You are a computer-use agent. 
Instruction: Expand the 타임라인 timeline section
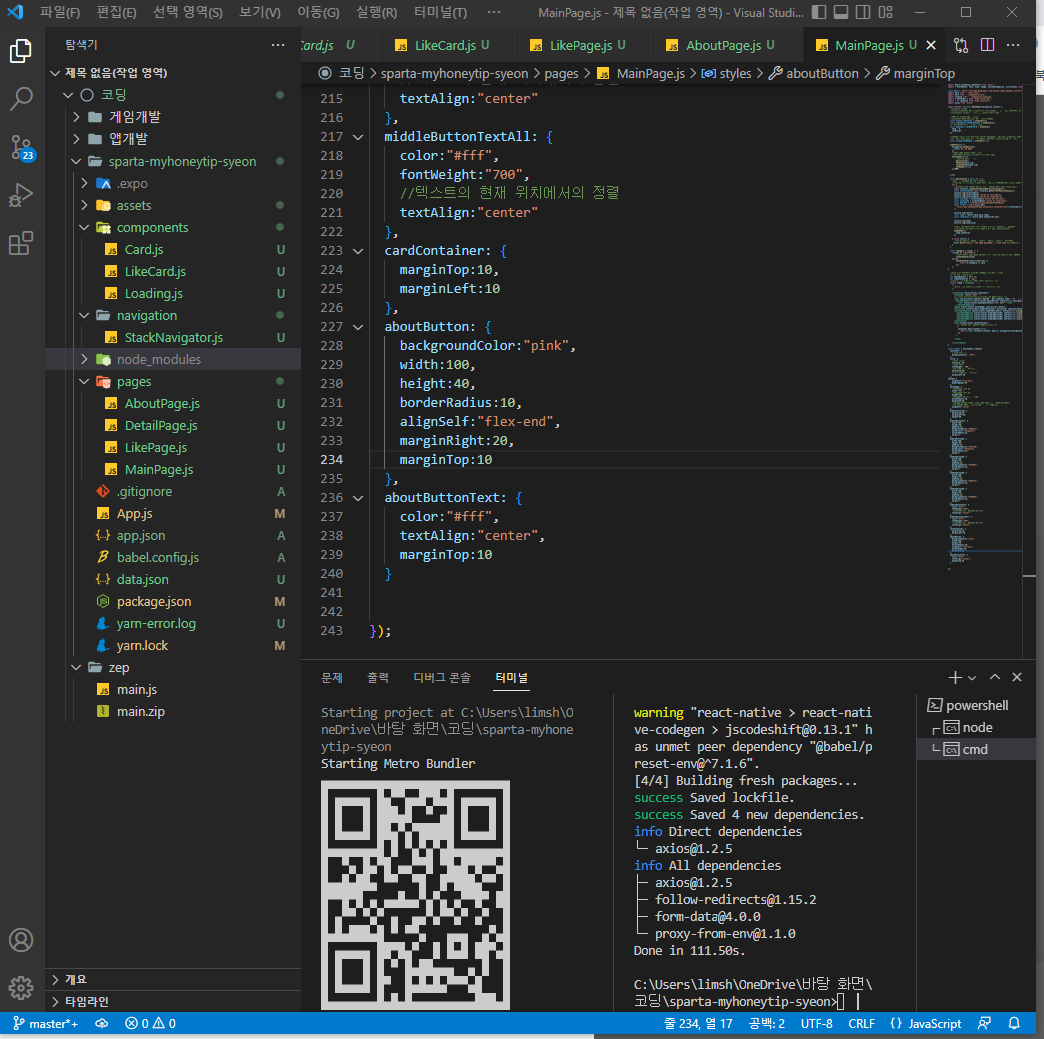click(173, 1001)
